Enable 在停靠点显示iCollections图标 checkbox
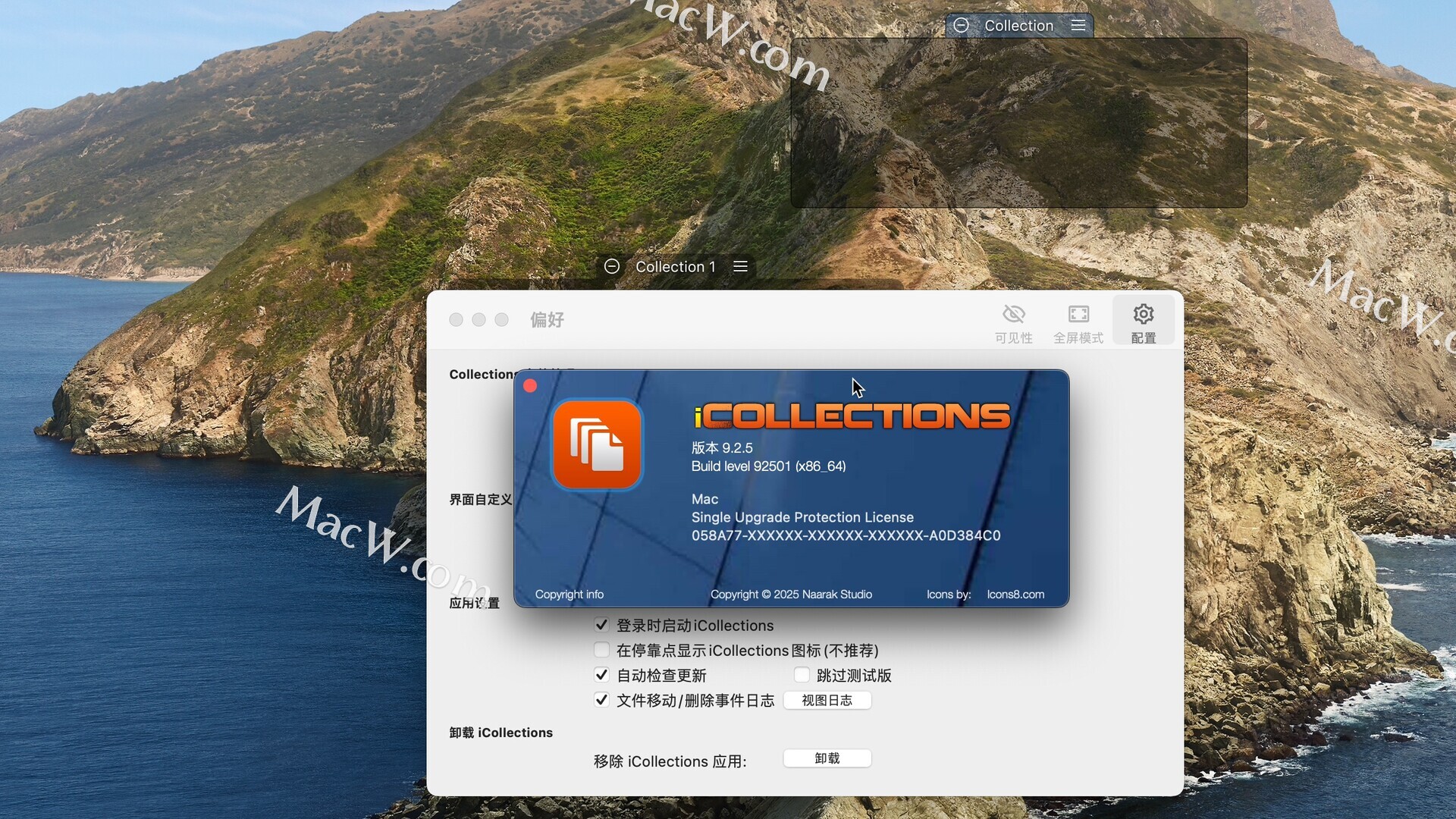The height and width of the screenshot is (819, 1456). [x=601, y=650]
